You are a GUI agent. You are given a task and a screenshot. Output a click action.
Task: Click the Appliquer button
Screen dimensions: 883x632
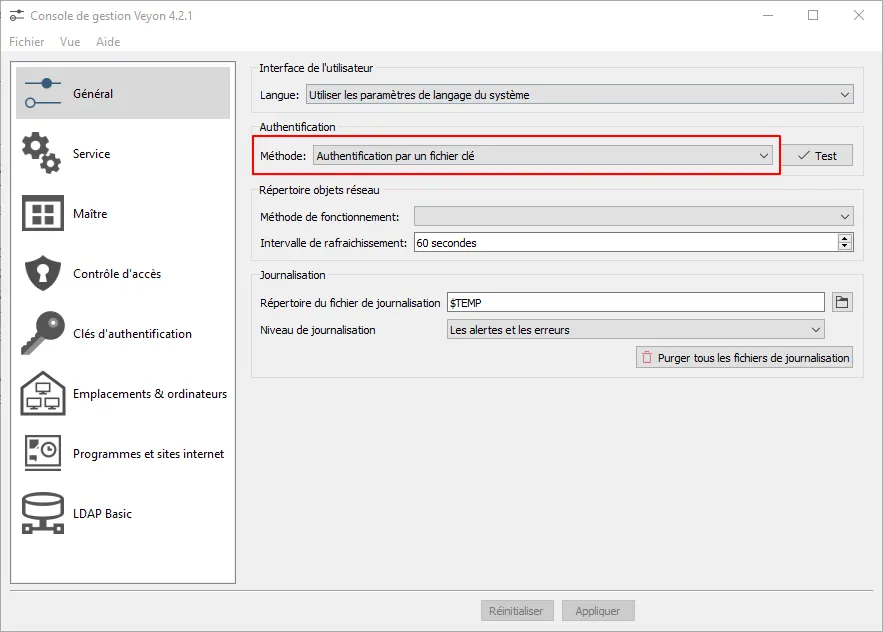point(598,611)
